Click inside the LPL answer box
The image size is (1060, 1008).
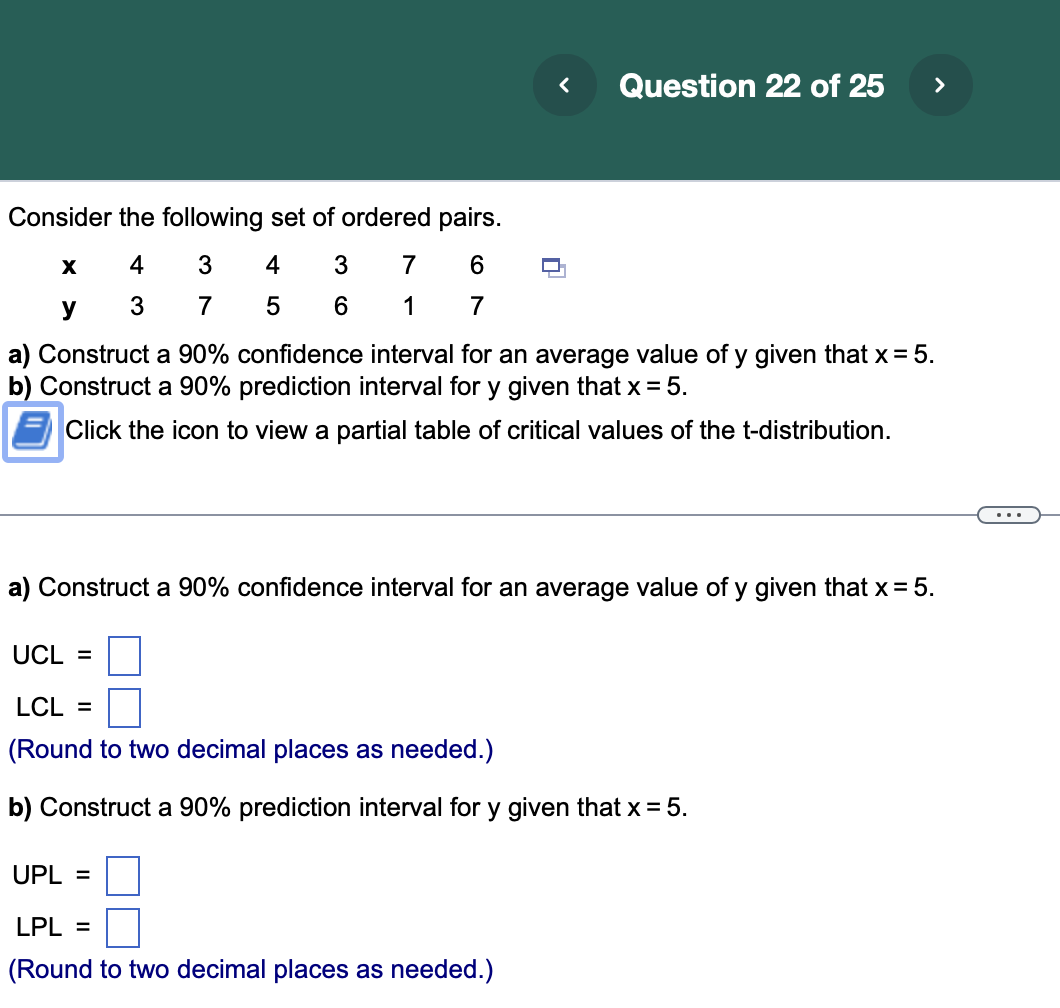122,927
